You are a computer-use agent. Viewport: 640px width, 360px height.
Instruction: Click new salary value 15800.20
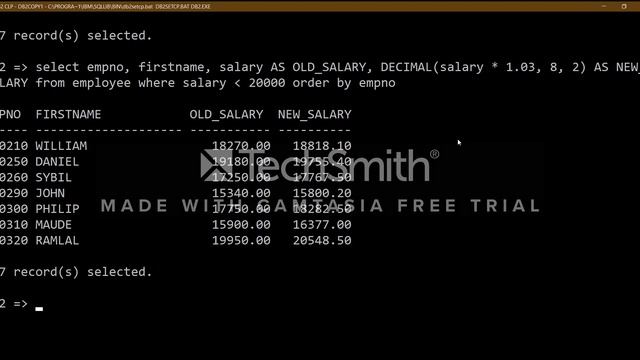coord(322,193)
